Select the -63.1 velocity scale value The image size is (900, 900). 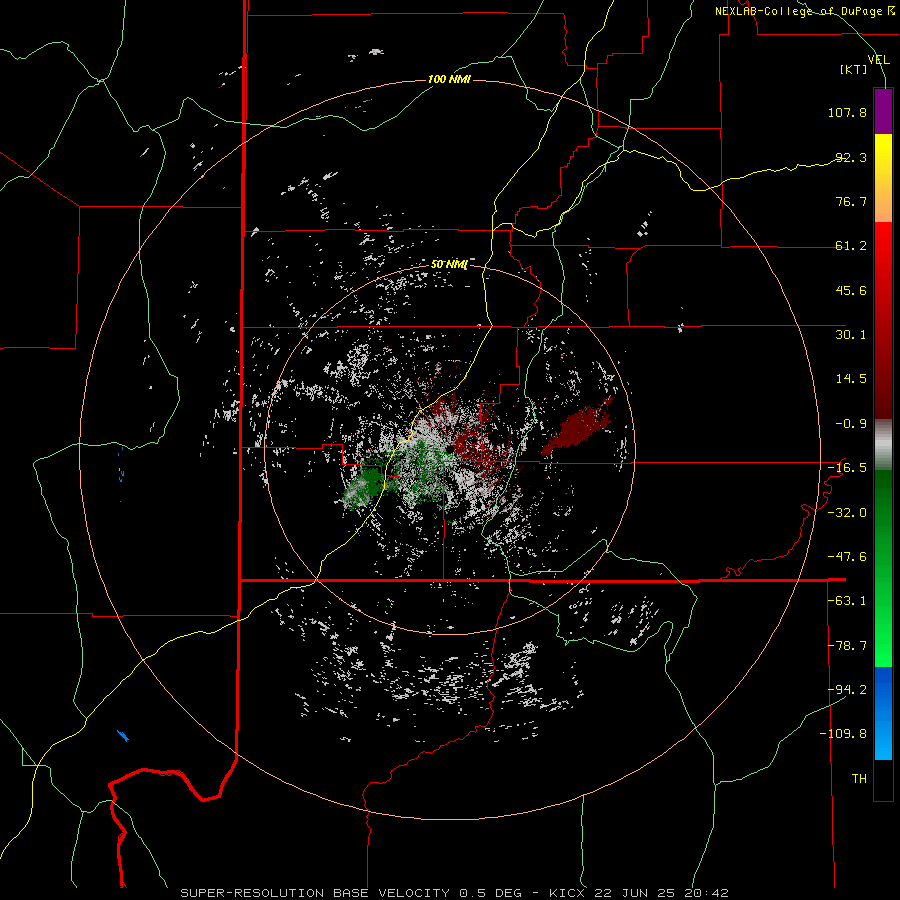[847, 601]
